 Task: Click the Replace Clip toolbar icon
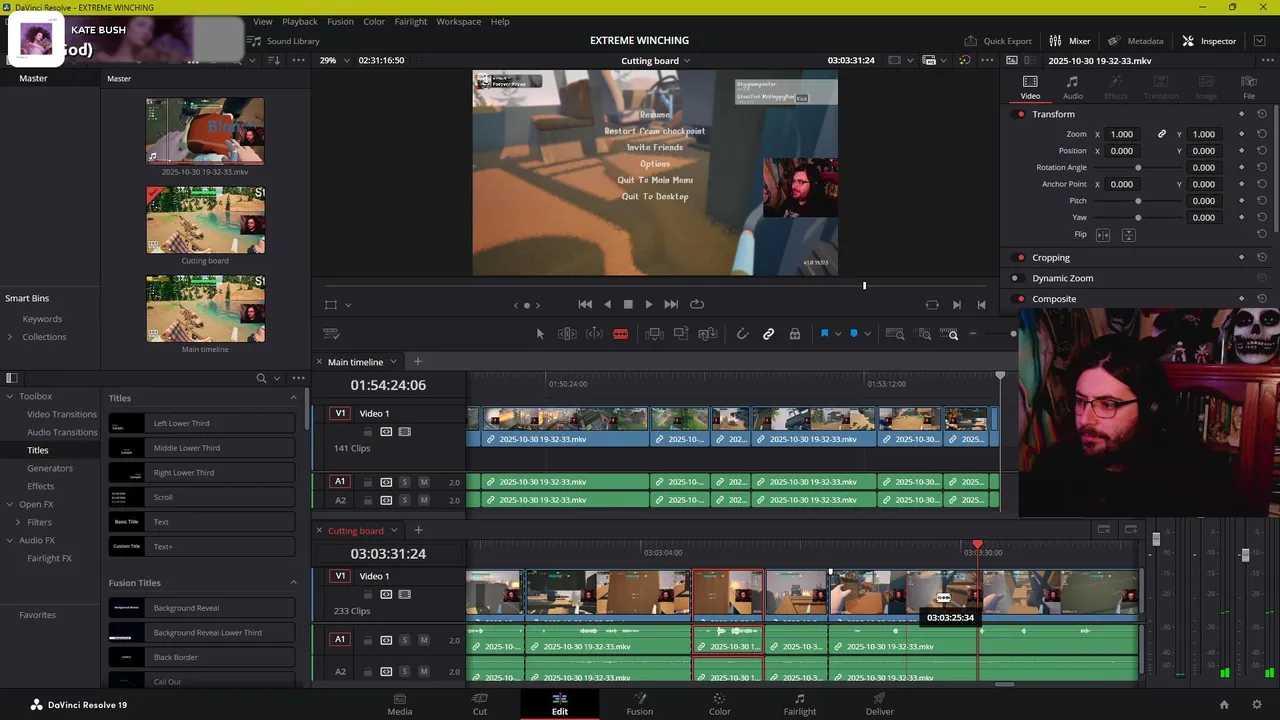[x=708, y=334]
